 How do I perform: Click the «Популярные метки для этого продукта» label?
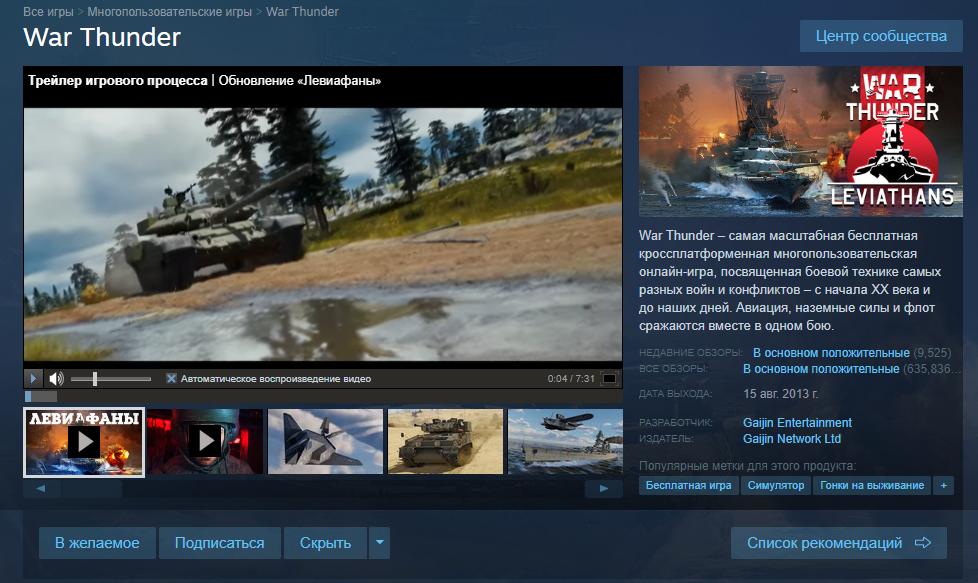[747, 466]
